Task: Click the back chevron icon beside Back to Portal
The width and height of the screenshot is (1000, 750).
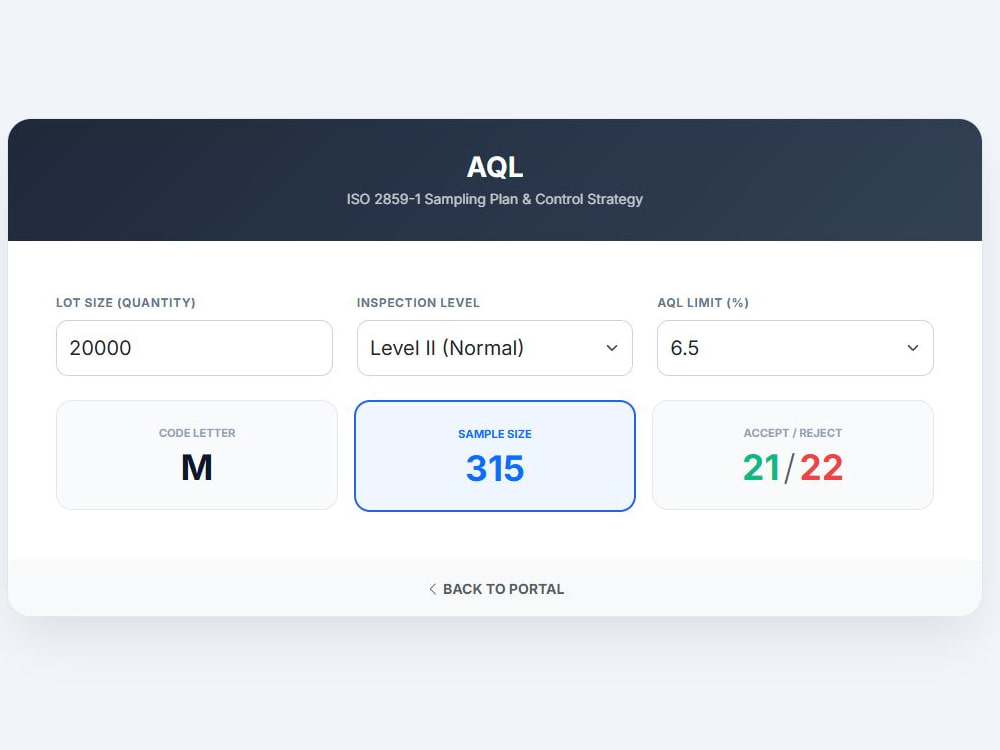Action: point(432,589)
